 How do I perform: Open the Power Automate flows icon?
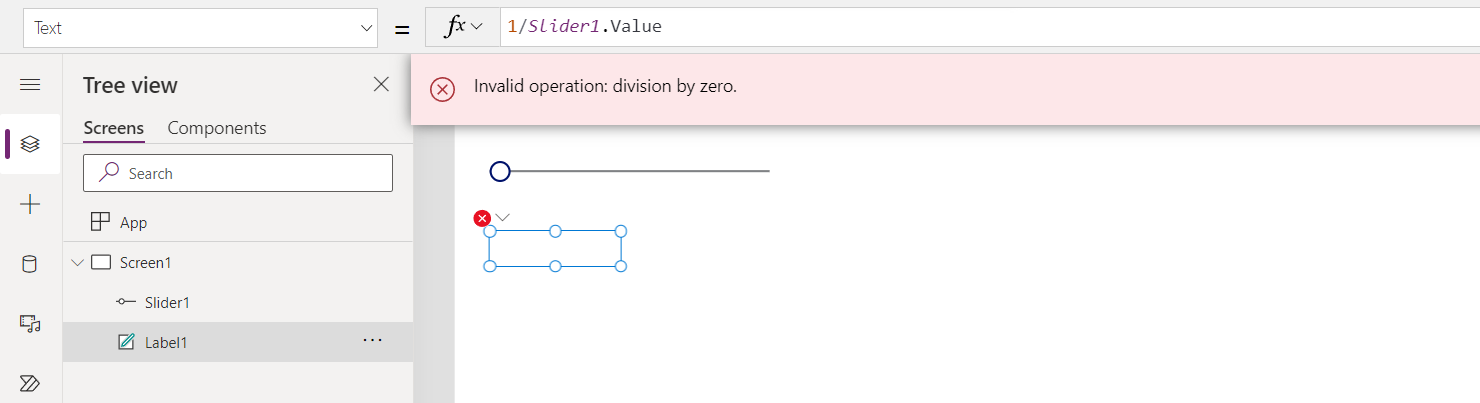click(x=30, y=383)
